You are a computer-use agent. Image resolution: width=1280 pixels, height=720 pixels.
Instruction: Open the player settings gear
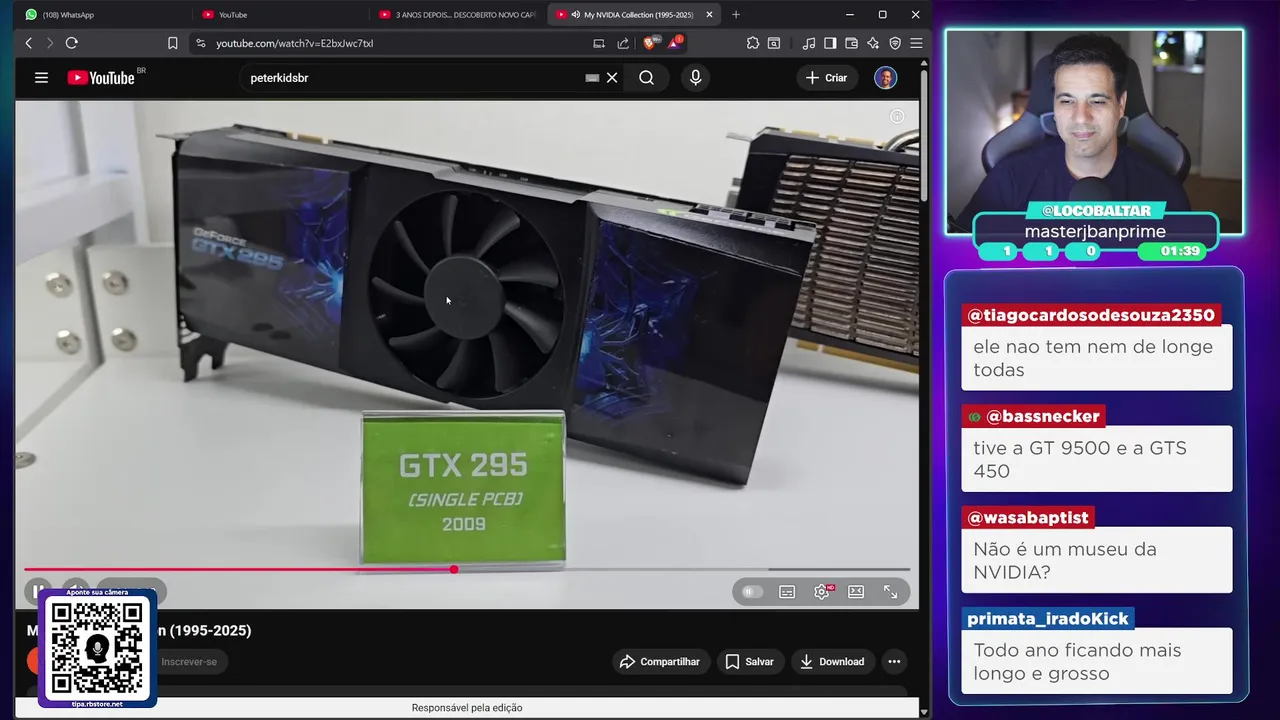point(822,591)
